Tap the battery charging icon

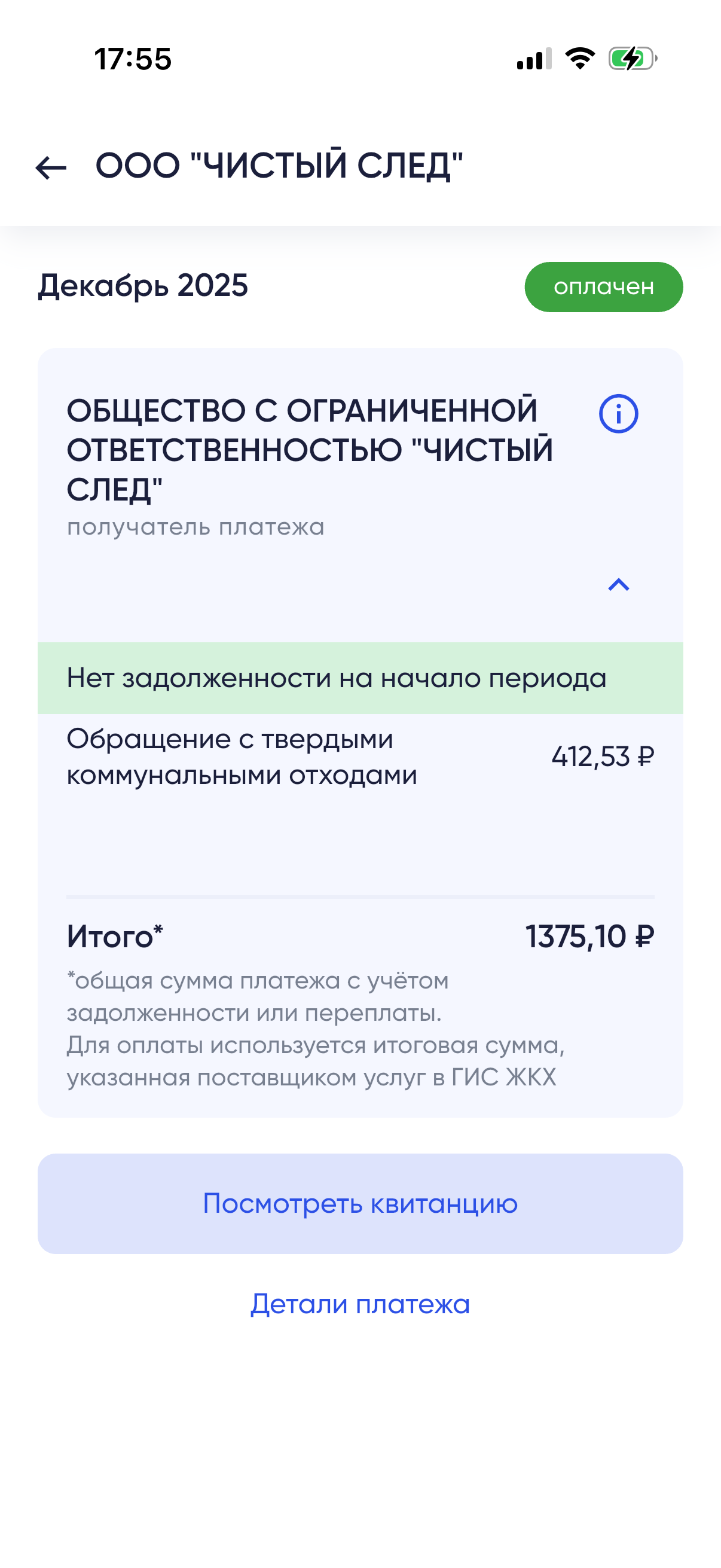(632, 59)
